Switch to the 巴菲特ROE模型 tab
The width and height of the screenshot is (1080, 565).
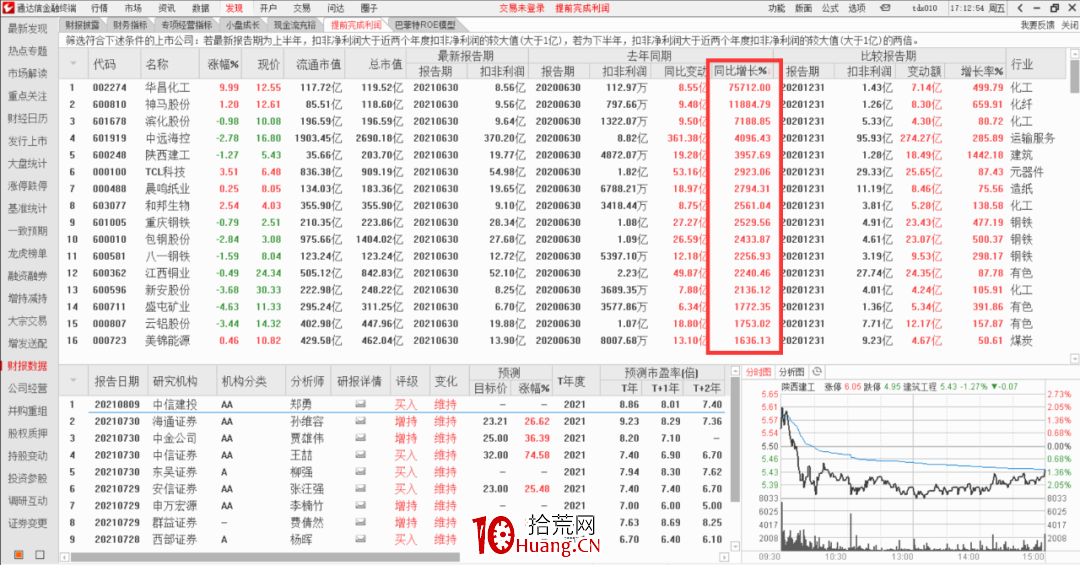pyautogui.click(x=425, y=25)
